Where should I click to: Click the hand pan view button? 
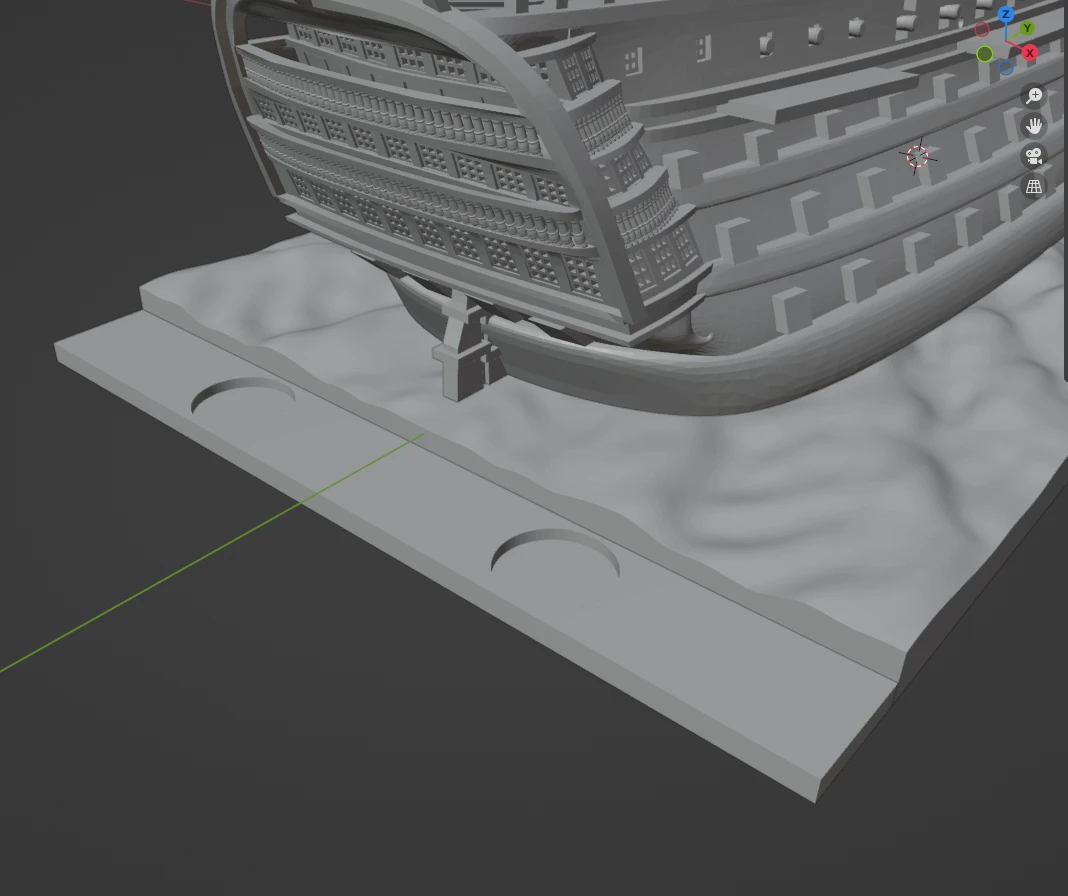tap(1034, 126)
